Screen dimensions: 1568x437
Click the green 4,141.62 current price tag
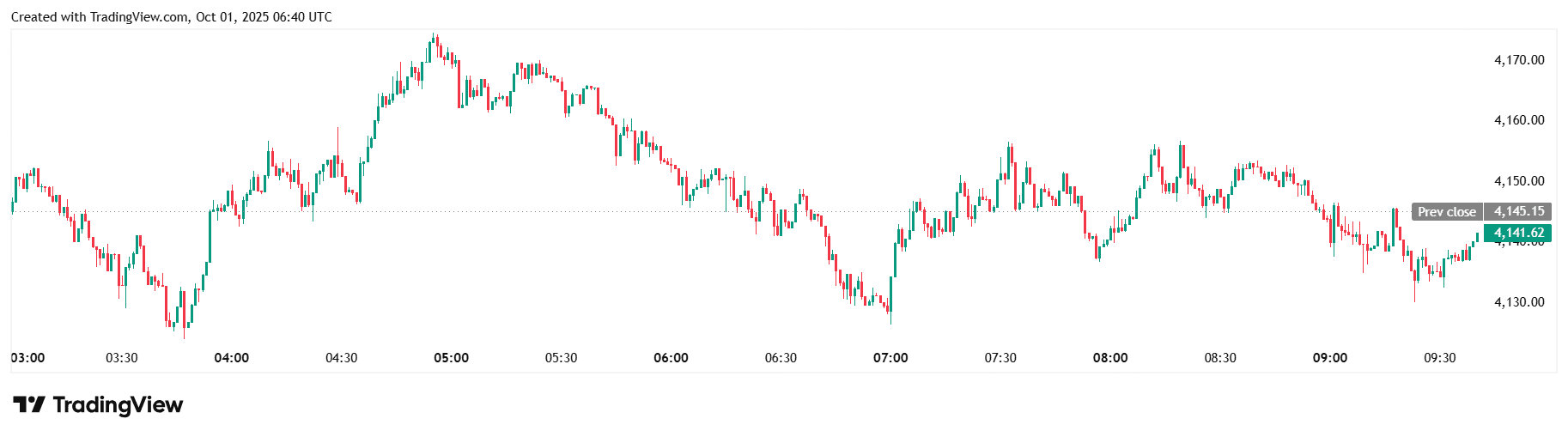point(1518,233)
